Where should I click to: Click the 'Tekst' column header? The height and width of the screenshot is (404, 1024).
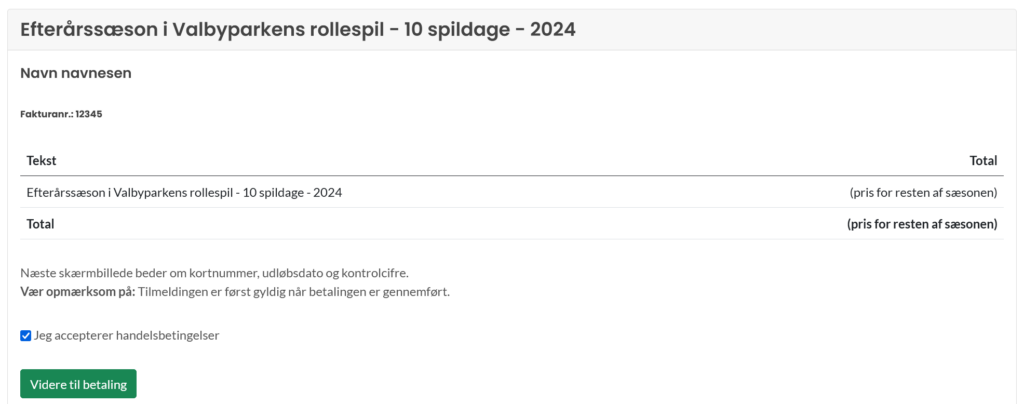[x=41, y=161]
